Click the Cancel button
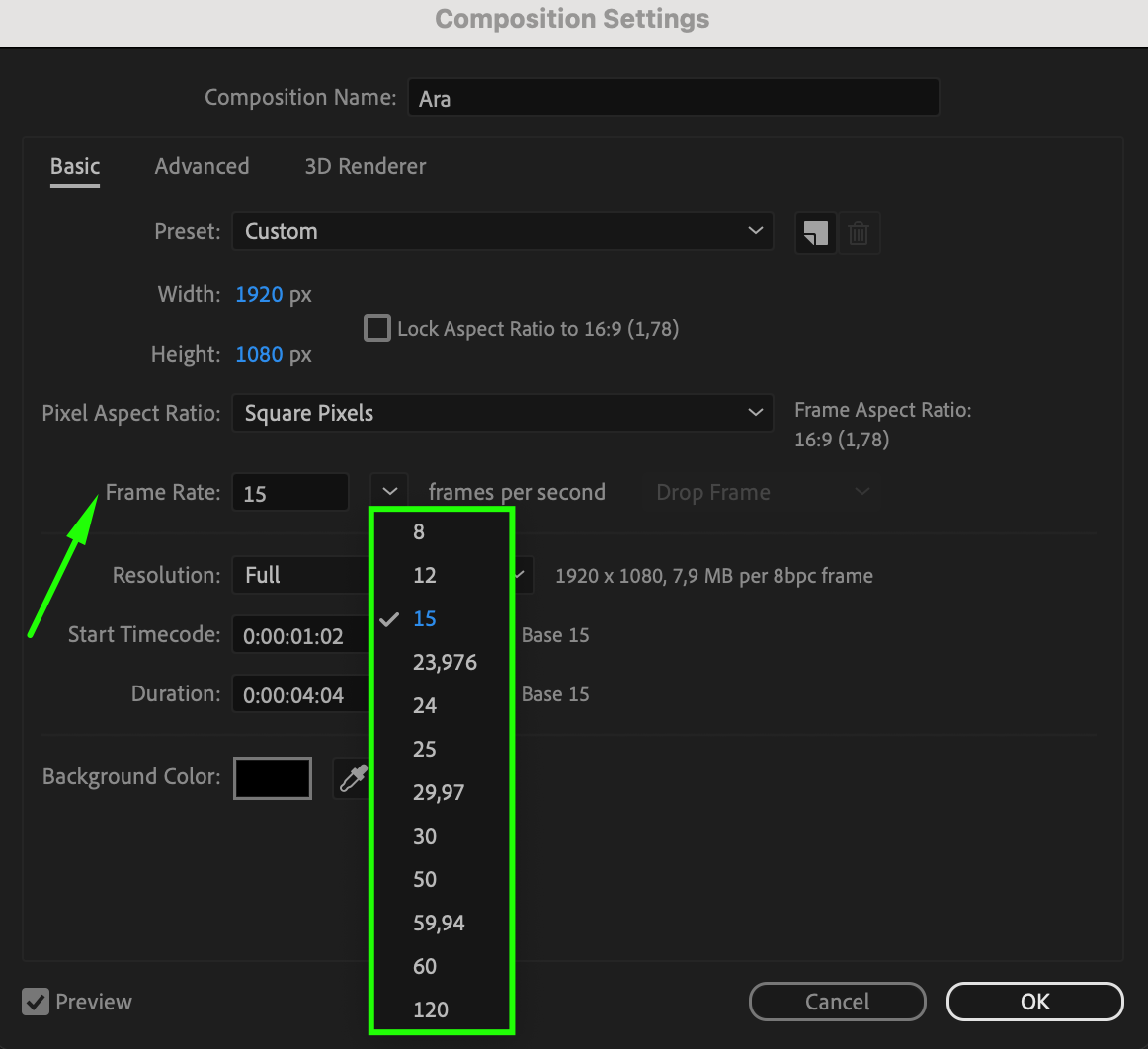 (837, 1002)
